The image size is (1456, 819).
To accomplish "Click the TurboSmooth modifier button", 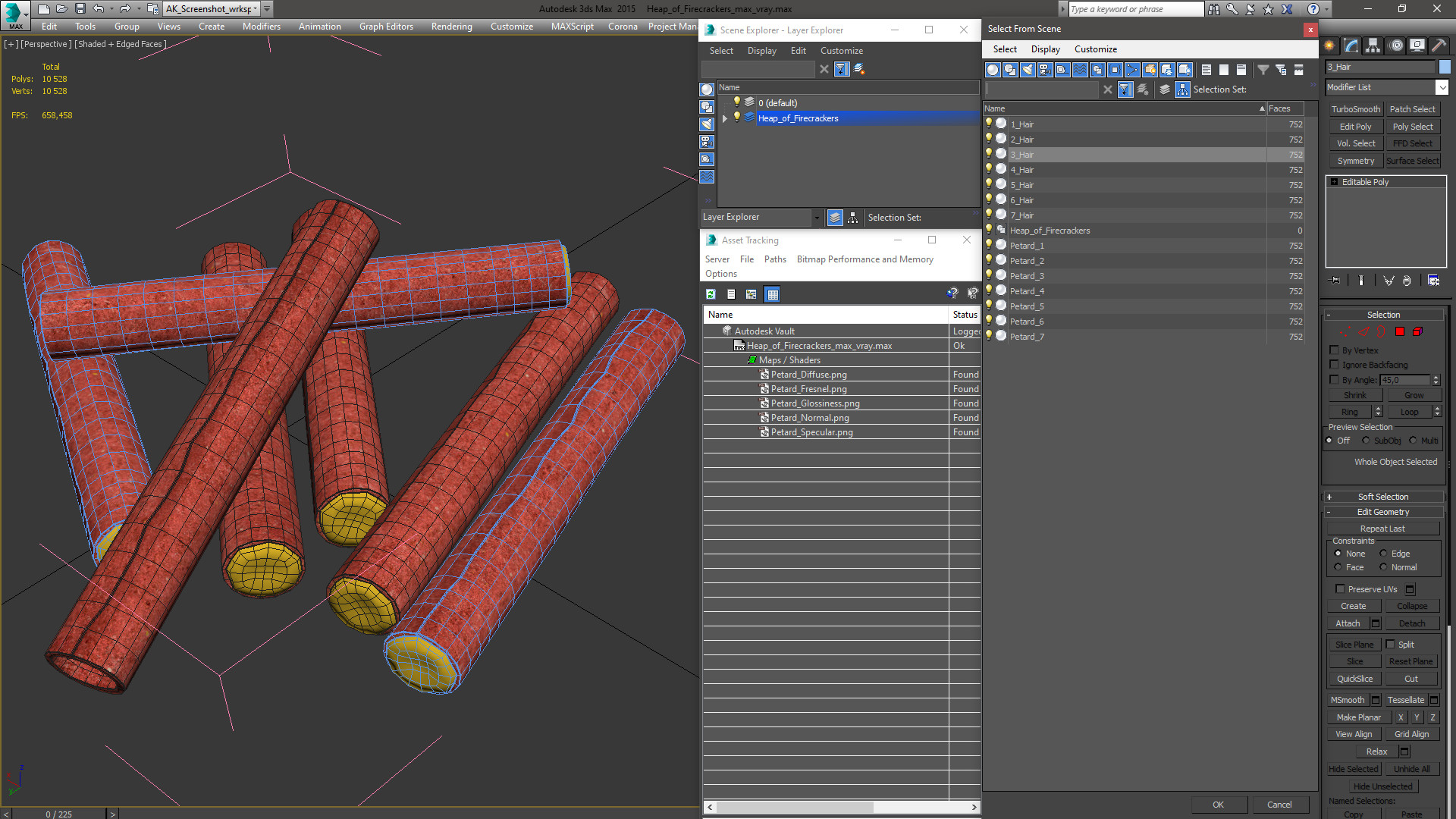I will [1355, 109].
